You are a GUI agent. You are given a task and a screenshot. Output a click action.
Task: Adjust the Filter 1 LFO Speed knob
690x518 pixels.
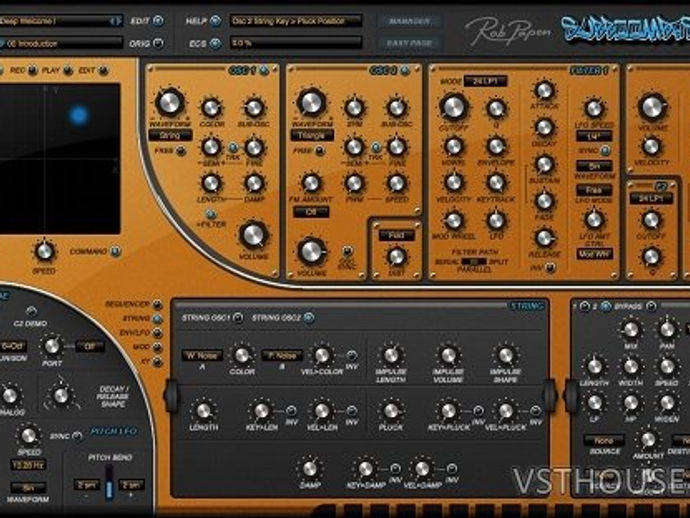pos(594,109)
